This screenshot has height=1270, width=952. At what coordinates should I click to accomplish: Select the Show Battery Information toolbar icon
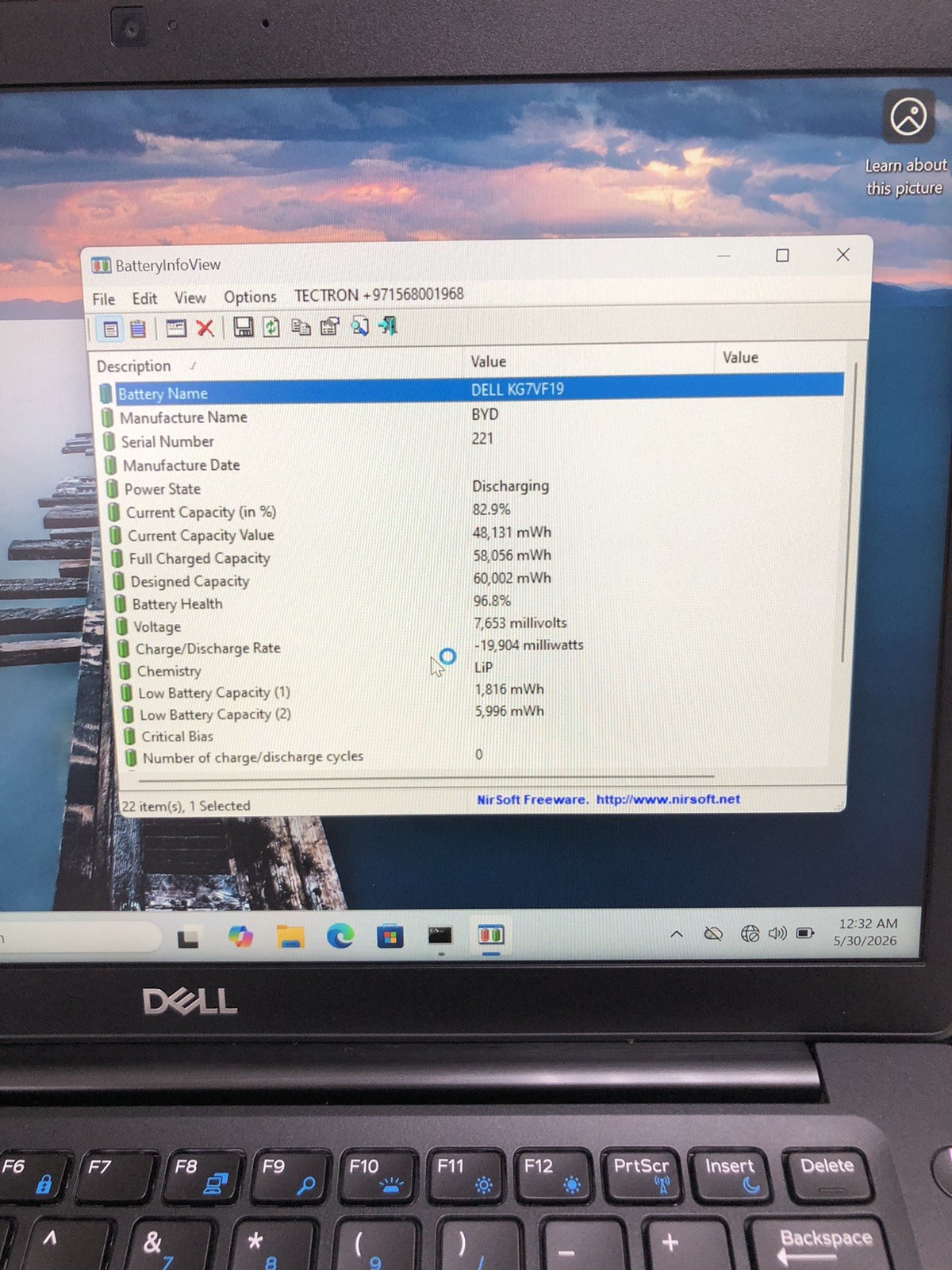110,328
